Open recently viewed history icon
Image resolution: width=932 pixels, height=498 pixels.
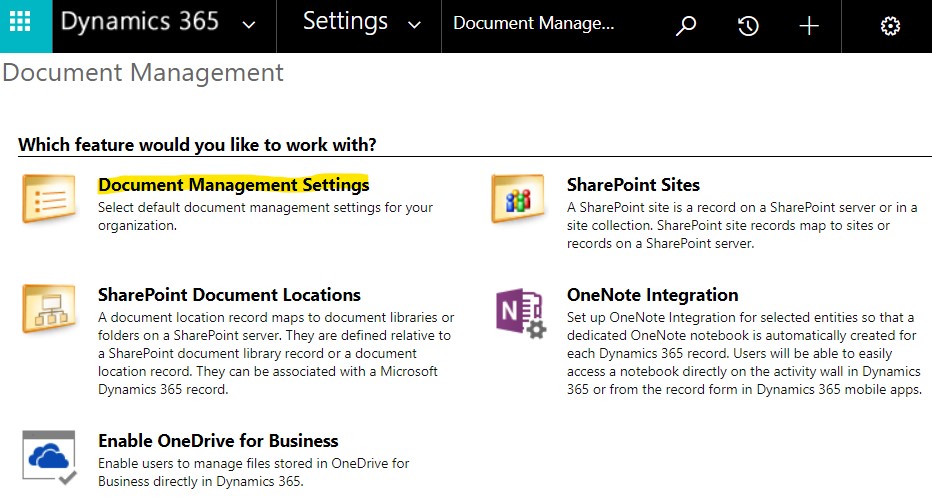[x=748, y=26]
